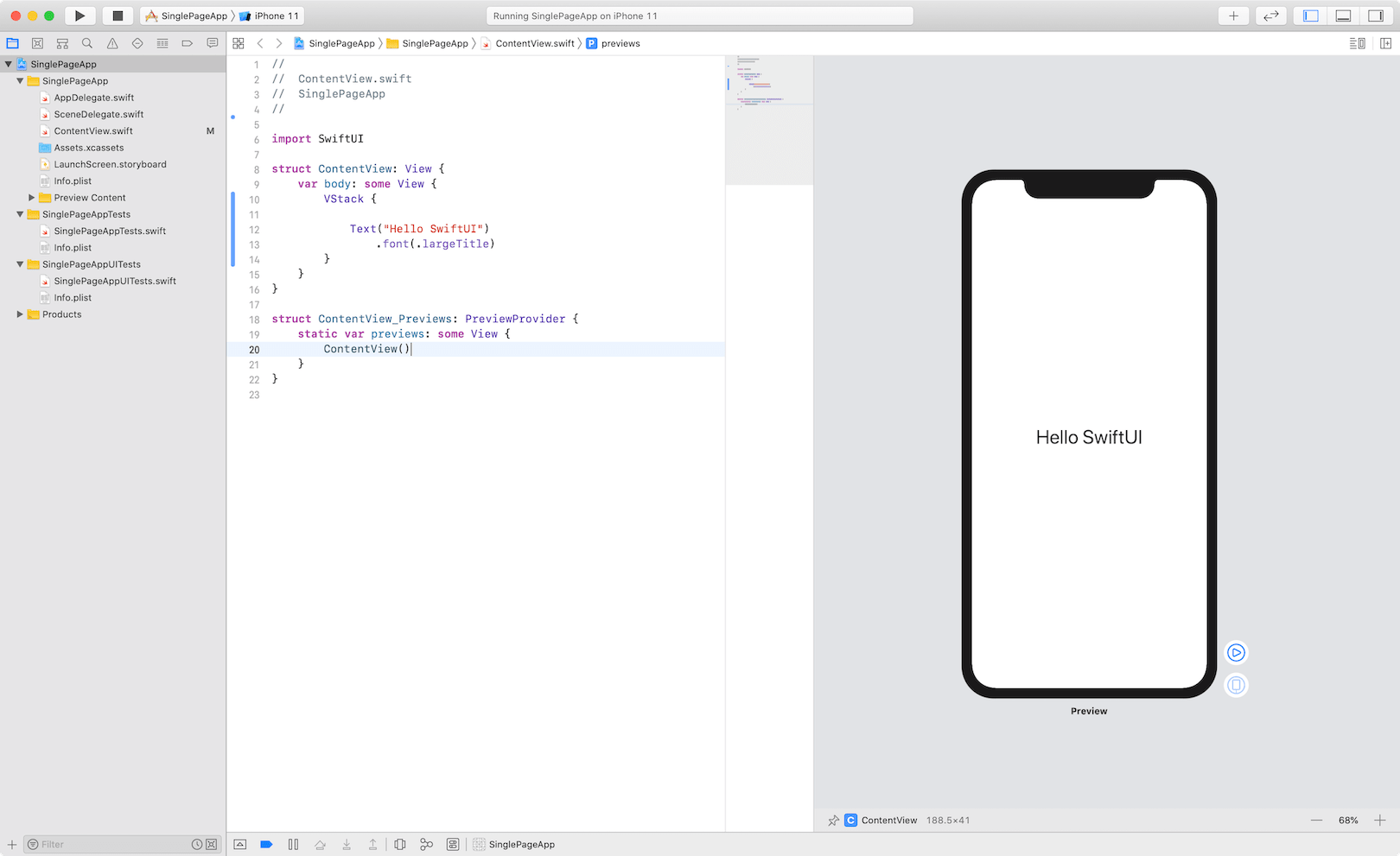Choose iPhone 11 run destination
1400x856 pixels.
(270, 16)
